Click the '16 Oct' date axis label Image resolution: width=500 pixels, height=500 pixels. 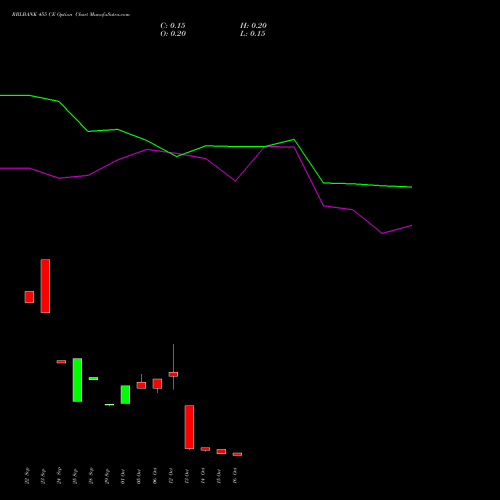click(x=235, y=476)
